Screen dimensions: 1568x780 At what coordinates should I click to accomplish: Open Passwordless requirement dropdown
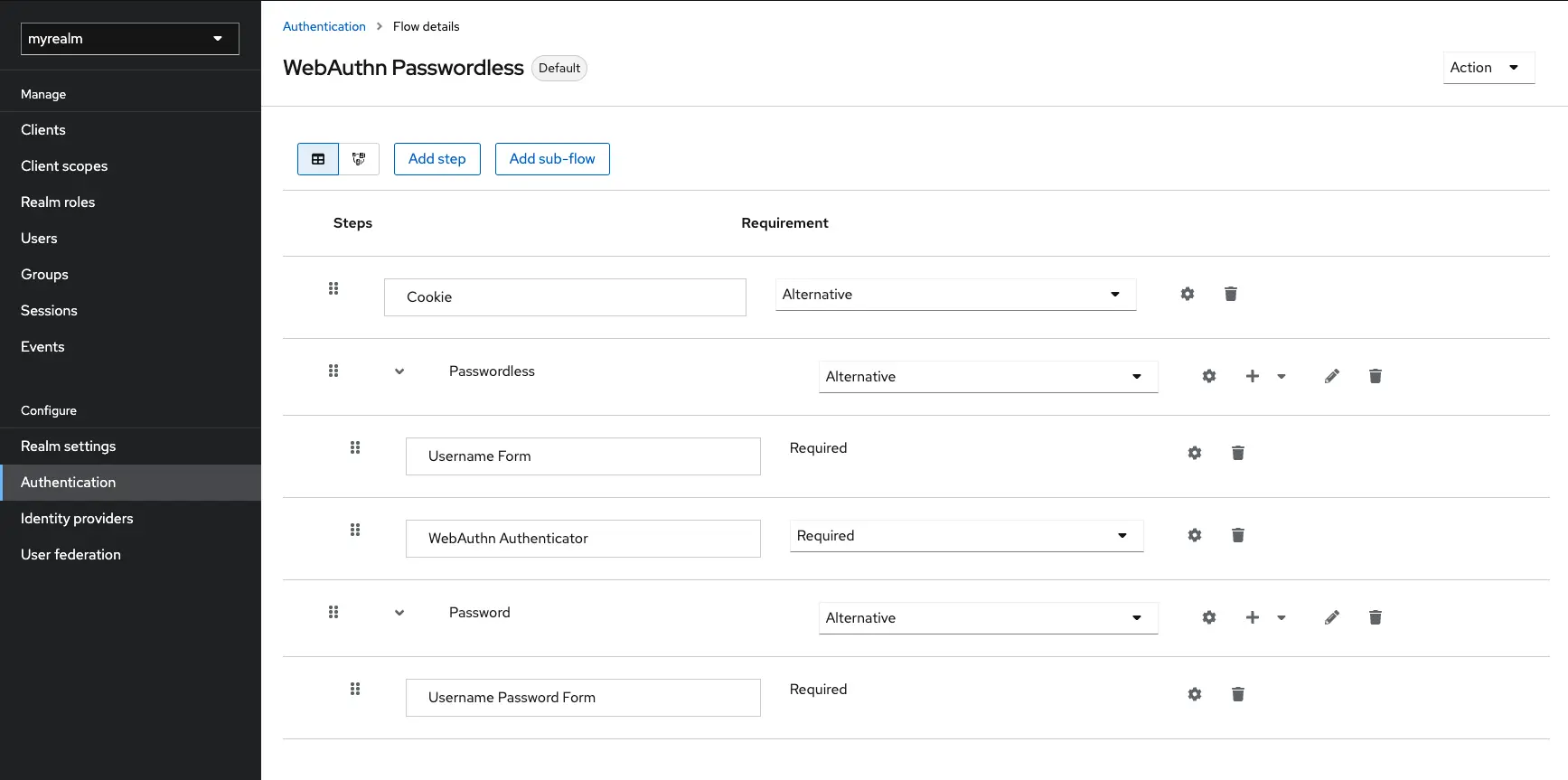(988, 377)
